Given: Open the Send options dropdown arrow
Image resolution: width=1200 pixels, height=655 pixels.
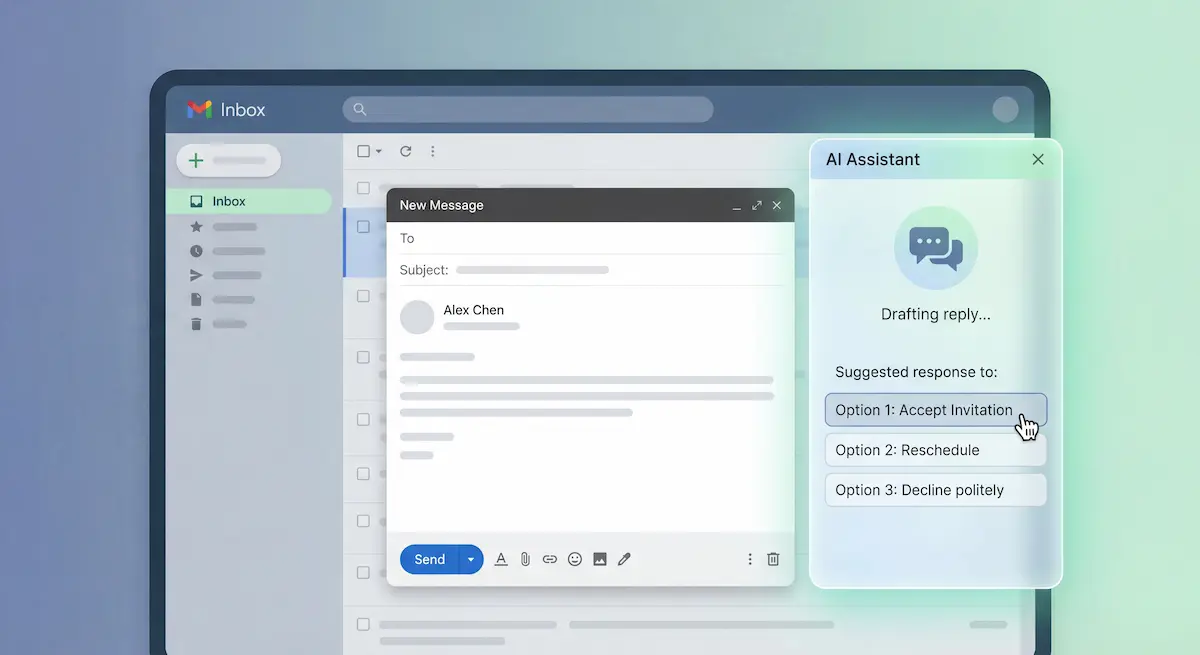Looking at the screenshot, I should click(471, 559).
